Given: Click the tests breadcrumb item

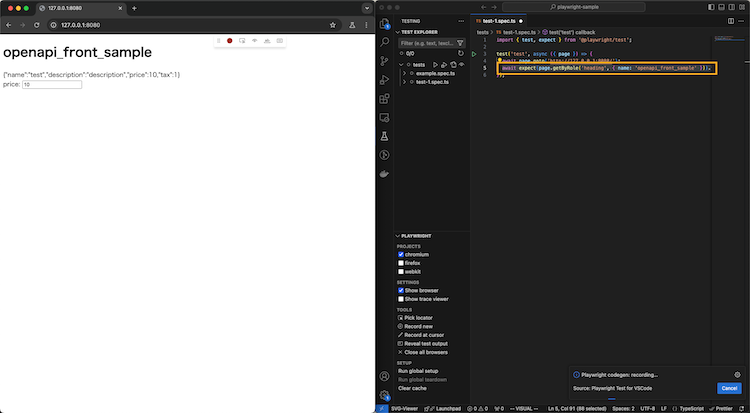Looking at the screenshot, I should click(x=483, y=33).
